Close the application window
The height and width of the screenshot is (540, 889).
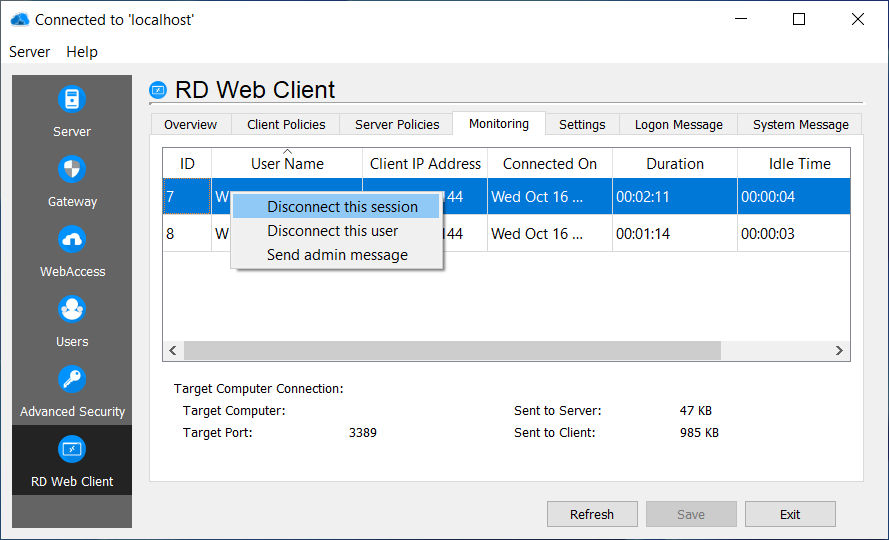coord(858,19)
